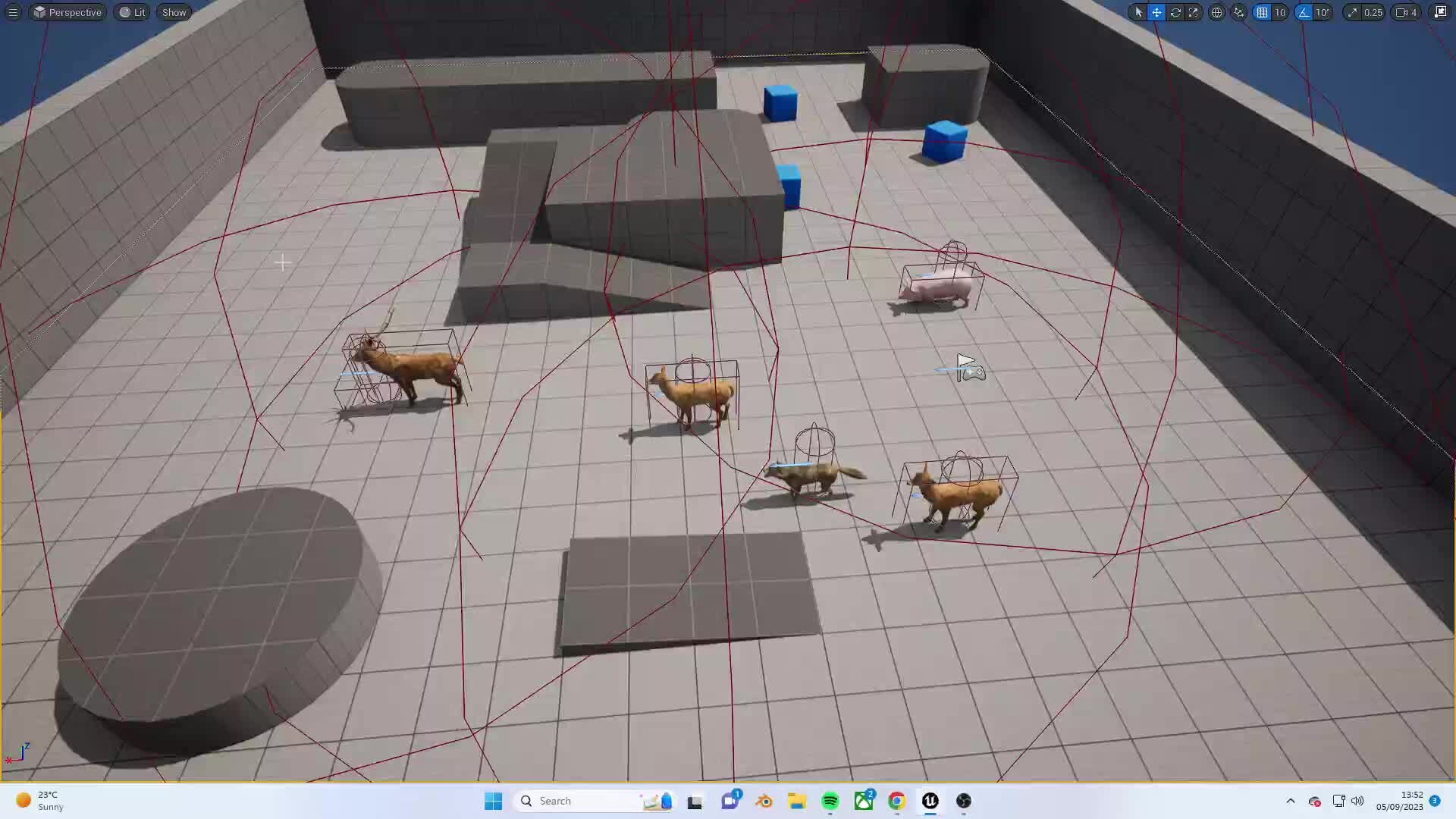Screen dimensions: 1456x819
Task: Open the Perspective viewport type menu
Action: (67, 12)
